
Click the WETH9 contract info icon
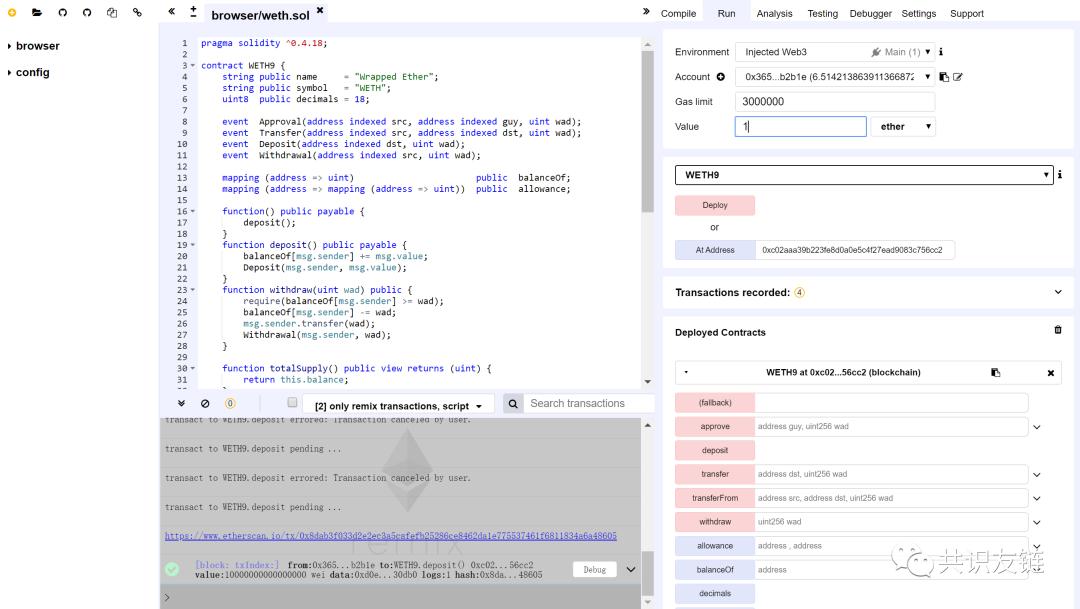pos(1059,174)
